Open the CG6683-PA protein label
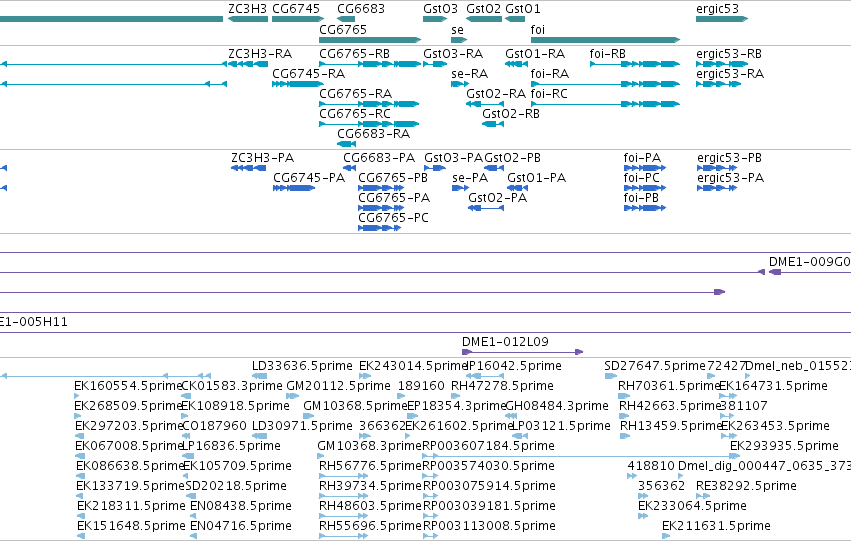 tap(379, 158)
